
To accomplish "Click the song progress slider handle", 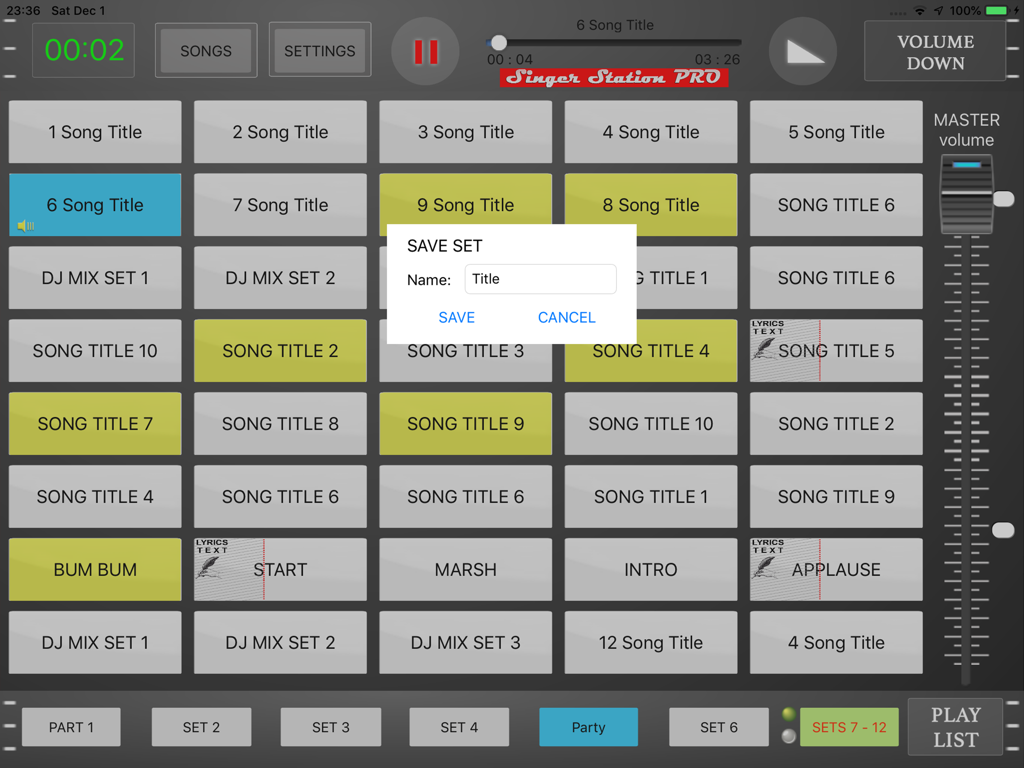I will coord(498,42).
